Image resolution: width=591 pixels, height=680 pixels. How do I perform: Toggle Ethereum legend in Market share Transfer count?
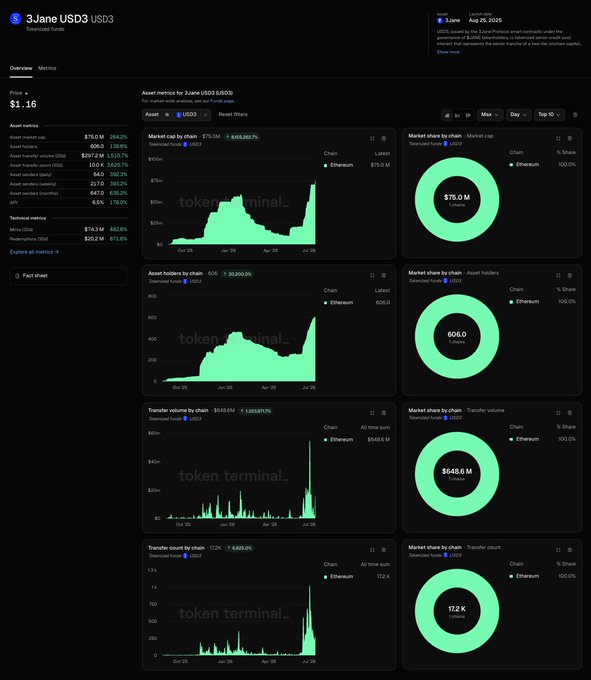pyautogui.click(x=524, y=576)
